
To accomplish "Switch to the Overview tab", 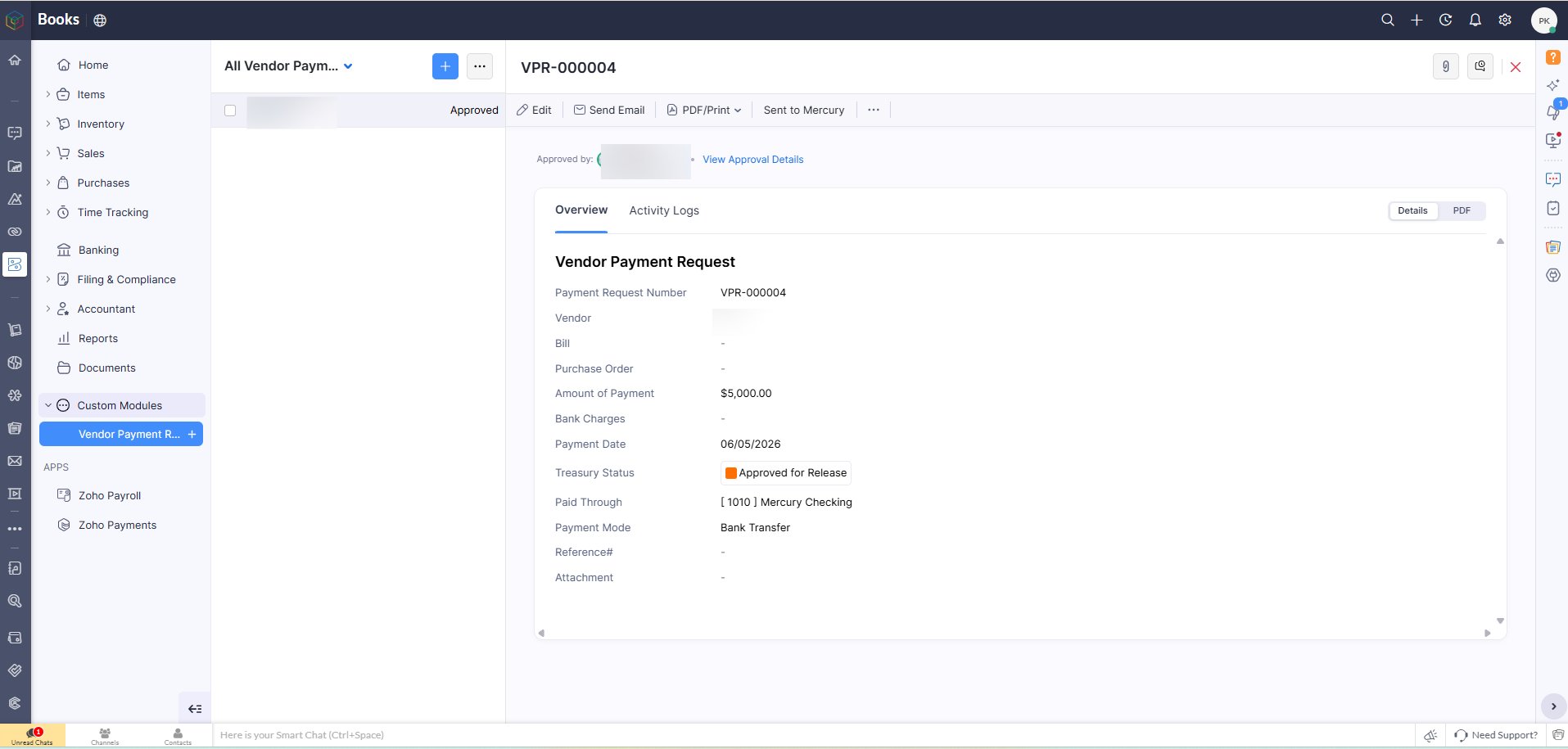I will coord(581,210).
